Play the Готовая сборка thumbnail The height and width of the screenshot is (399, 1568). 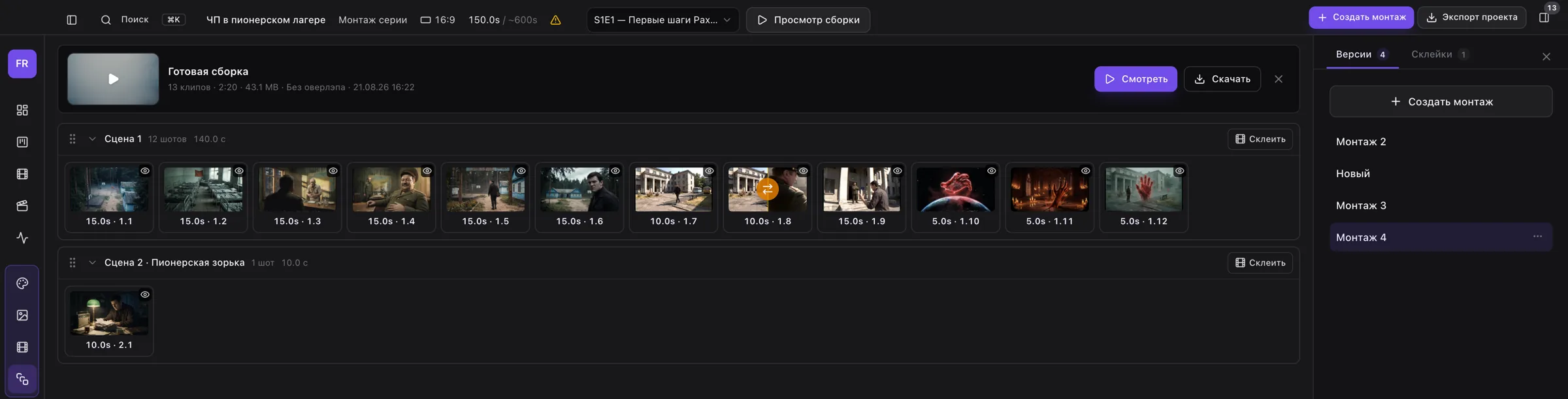coord(113,79)
